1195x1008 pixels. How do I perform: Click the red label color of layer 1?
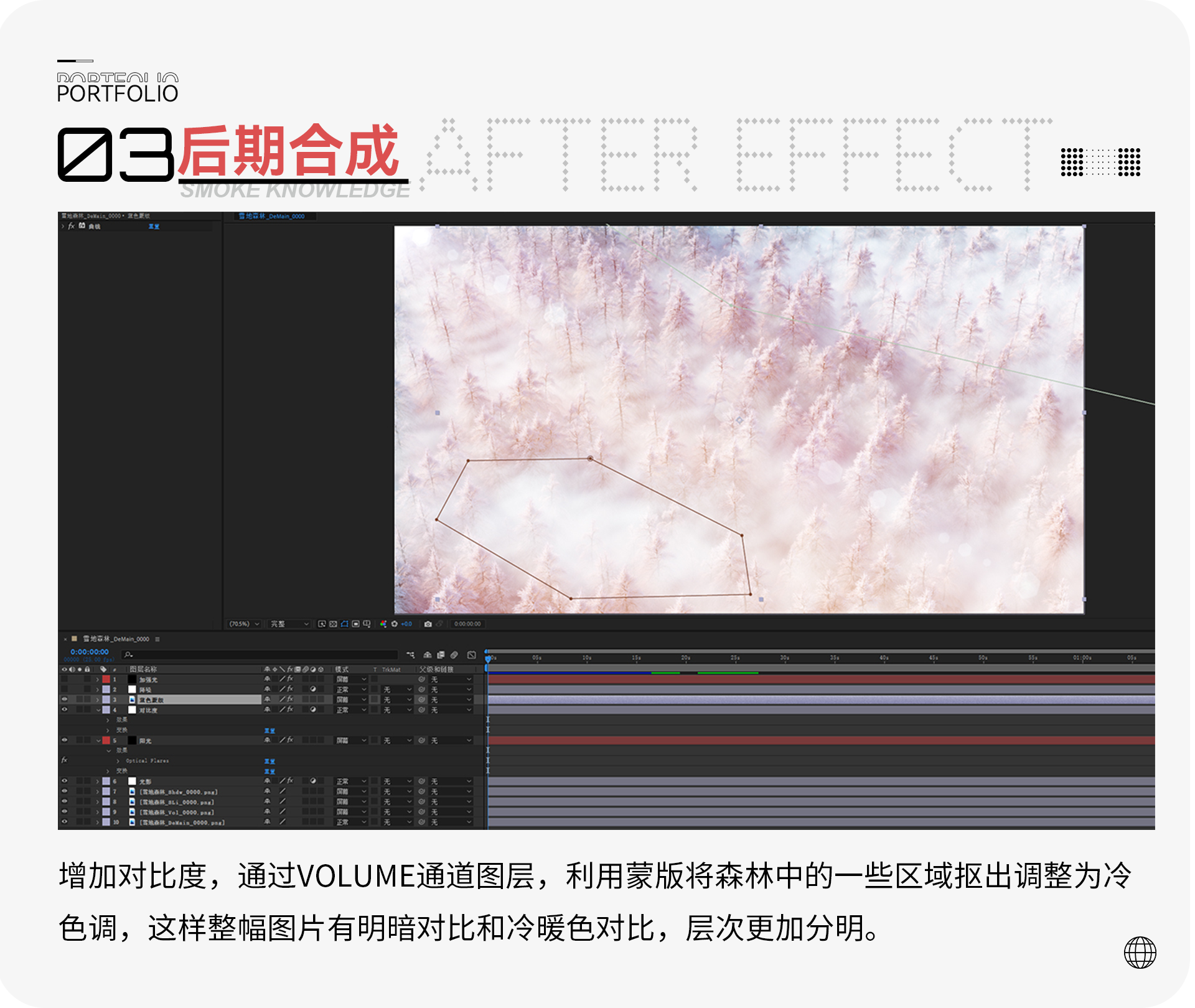point(106,679)
